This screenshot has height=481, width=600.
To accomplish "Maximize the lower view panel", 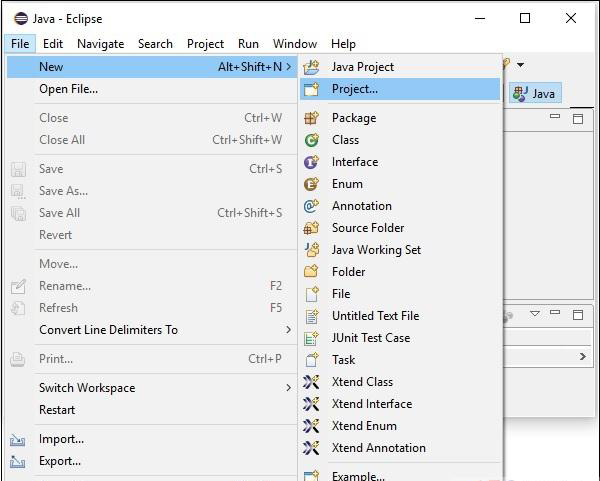I will (x=578, y=315).
